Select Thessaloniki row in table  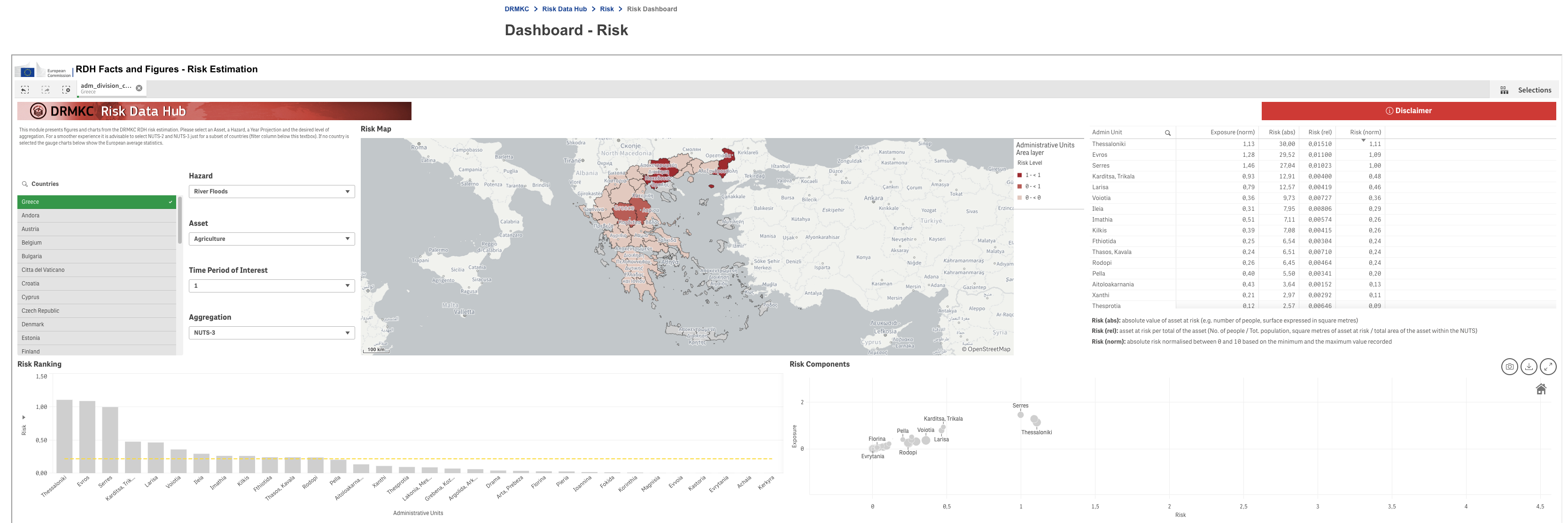(1322, 144)
